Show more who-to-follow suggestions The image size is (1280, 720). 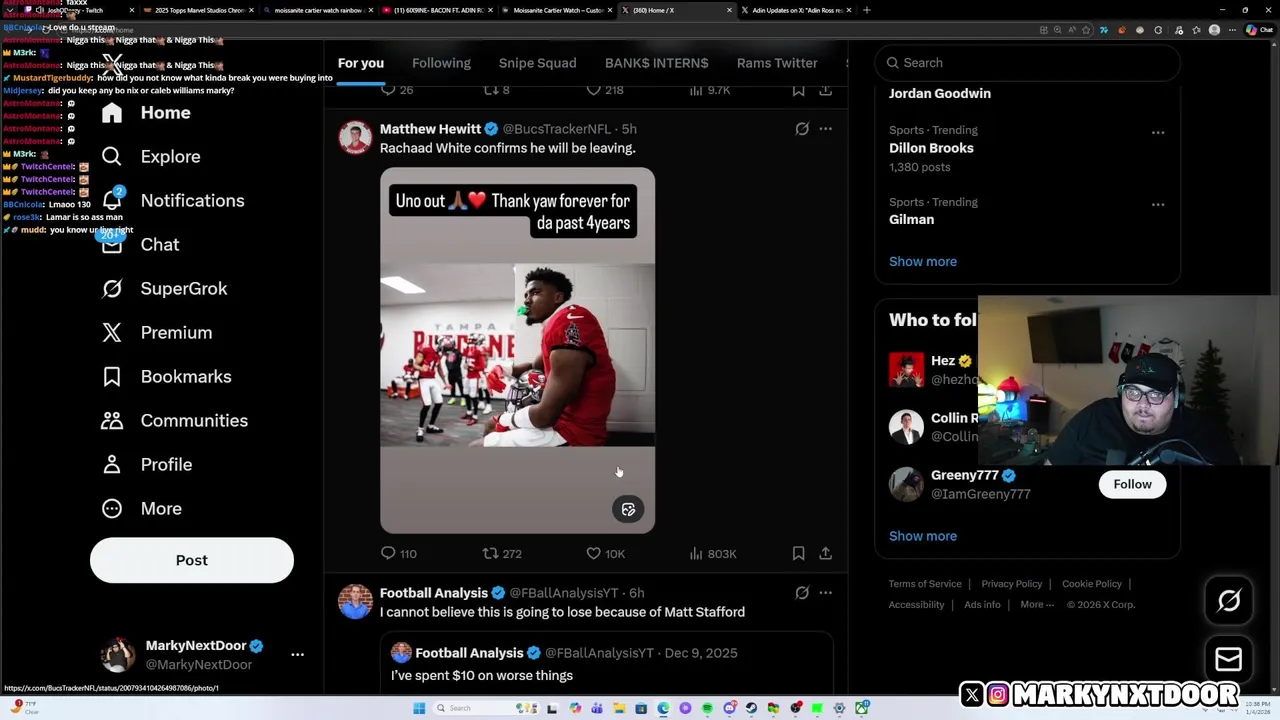923,536
